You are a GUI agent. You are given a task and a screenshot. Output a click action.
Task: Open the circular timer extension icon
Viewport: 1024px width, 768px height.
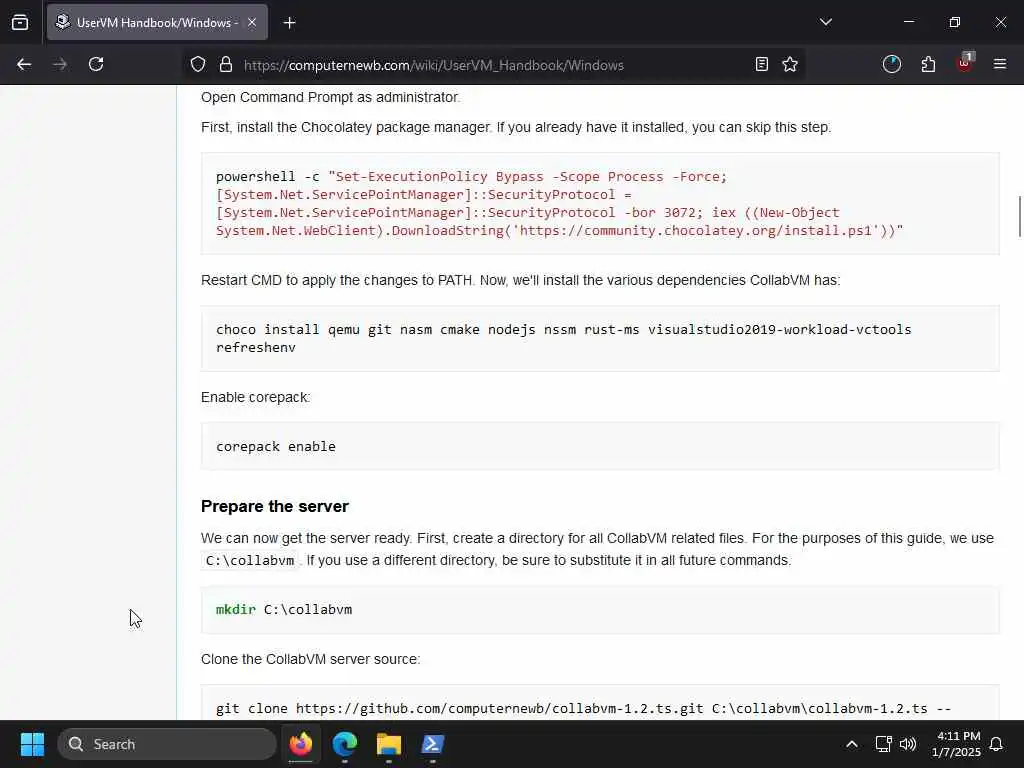point(892,64)
